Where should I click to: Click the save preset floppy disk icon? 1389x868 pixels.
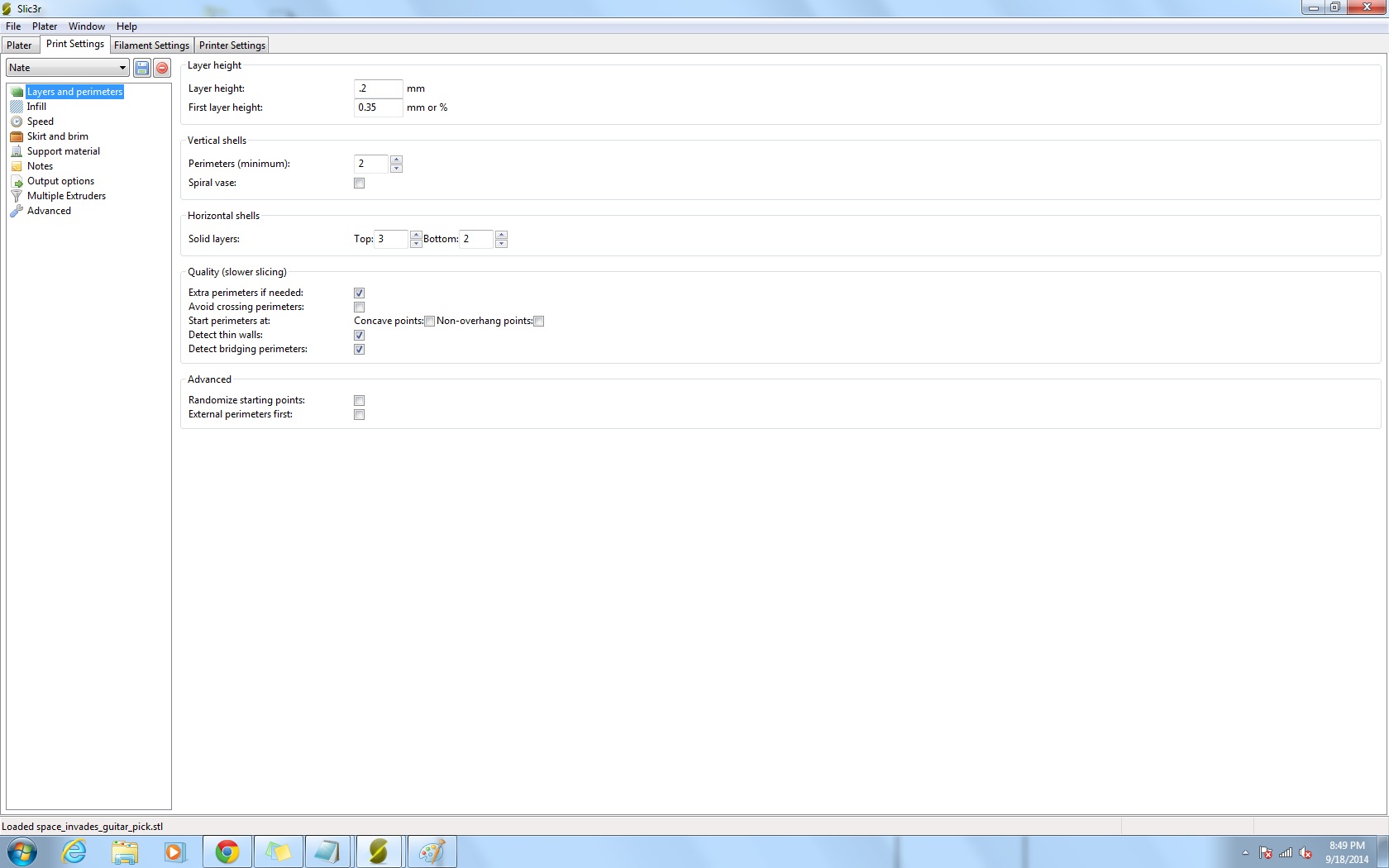(142, 68)
